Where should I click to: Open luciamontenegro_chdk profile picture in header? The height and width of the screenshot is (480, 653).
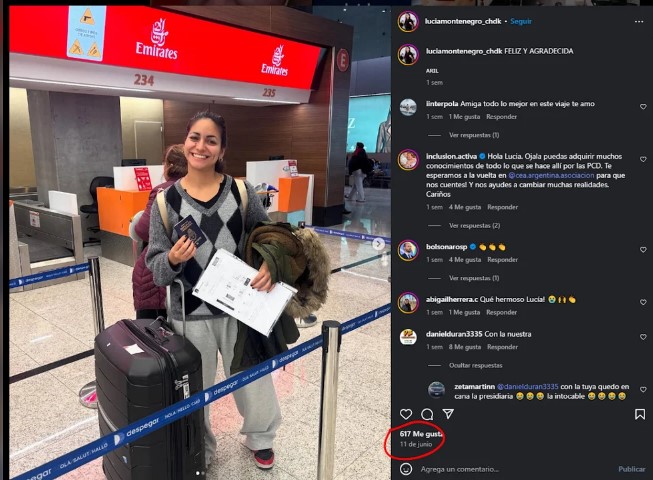pyautogui.click(x=408, y=22)
